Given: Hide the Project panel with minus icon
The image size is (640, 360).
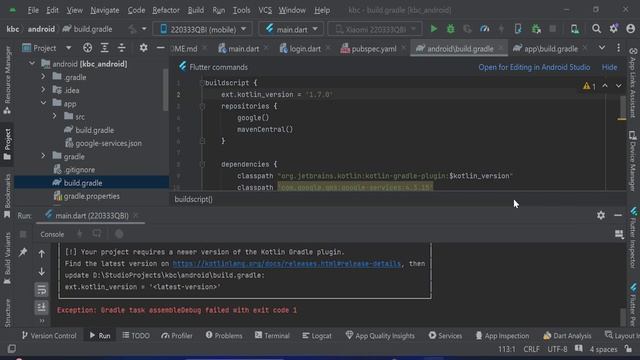Looking at the screenshot, I should tap(160, 48).
